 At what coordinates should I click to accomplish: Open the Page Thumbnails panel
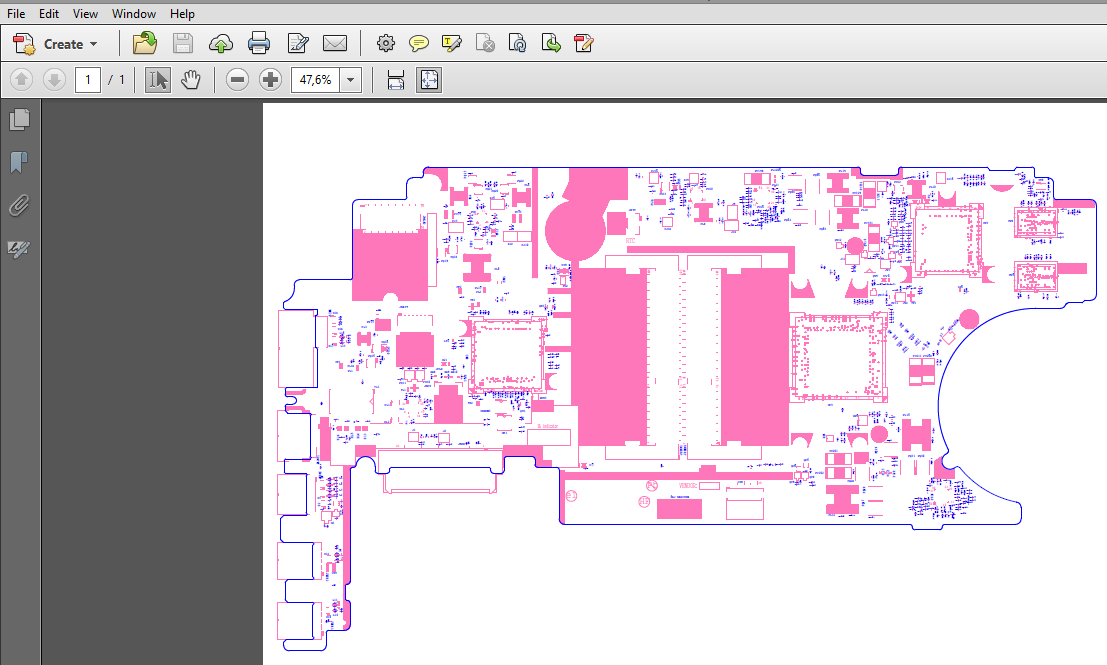coord(18,120)
